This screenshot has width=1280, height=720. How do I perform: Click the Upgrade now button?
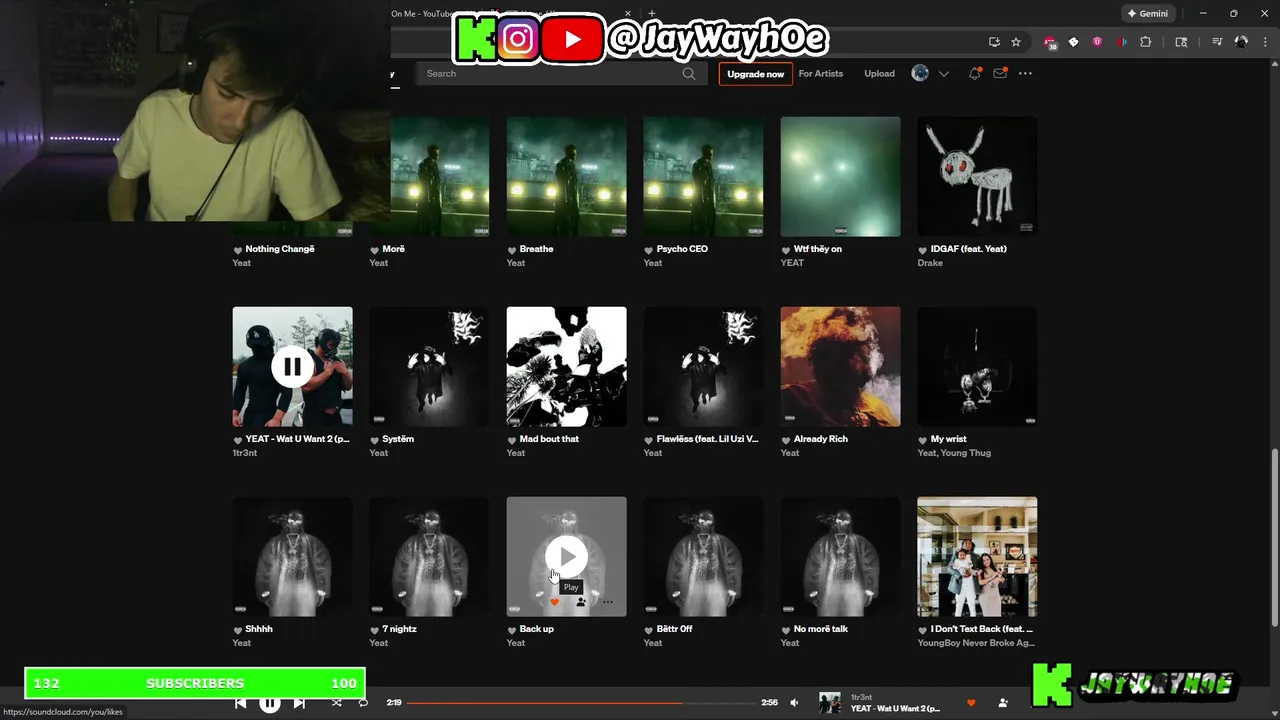pos(756,74)
